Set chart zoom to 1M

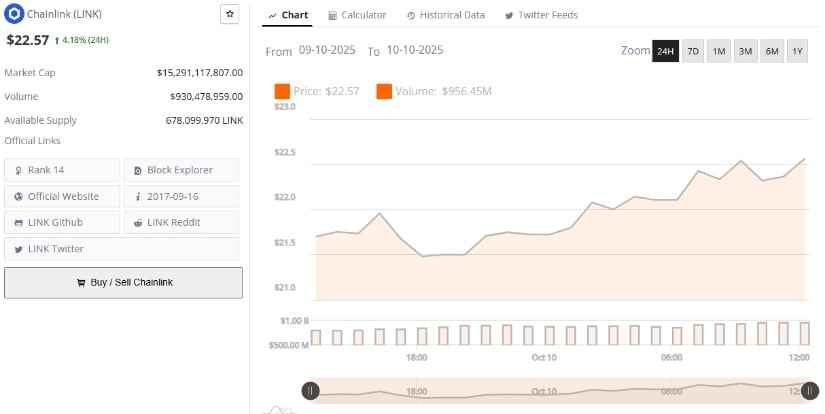719,51
